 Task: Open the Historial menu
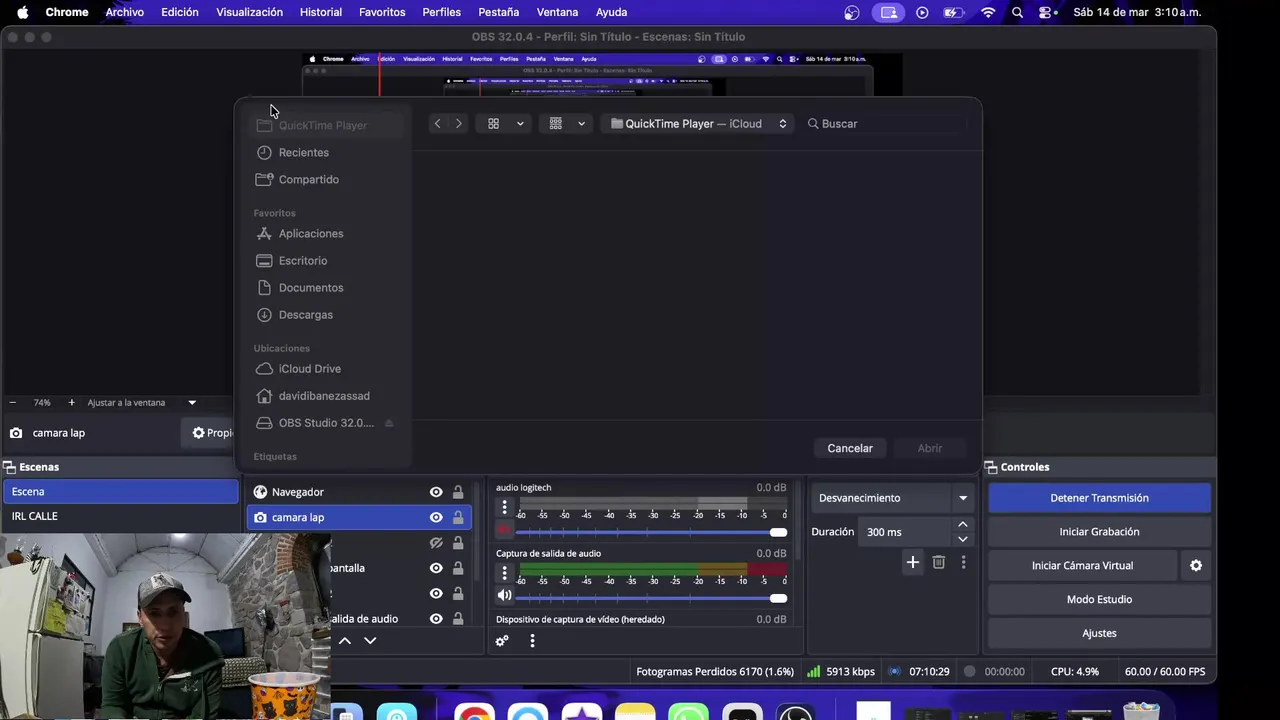(x=321, y=12)
